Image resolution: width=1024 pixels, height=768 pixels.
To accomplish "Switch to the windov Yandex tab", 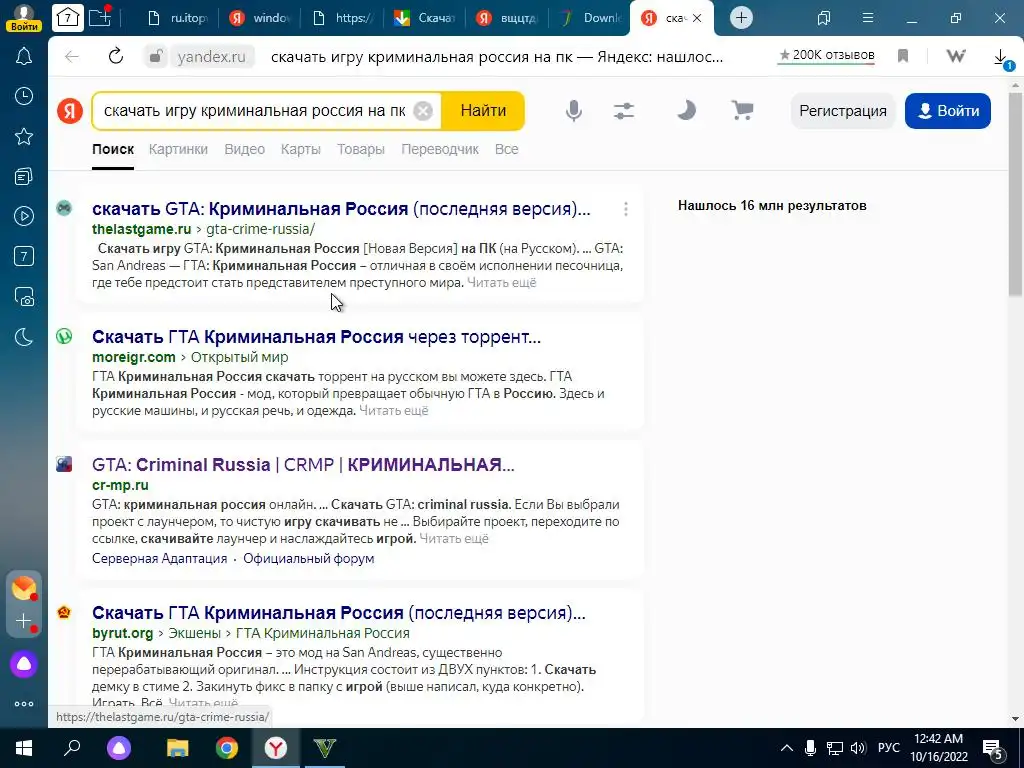I will click(260, 18).
